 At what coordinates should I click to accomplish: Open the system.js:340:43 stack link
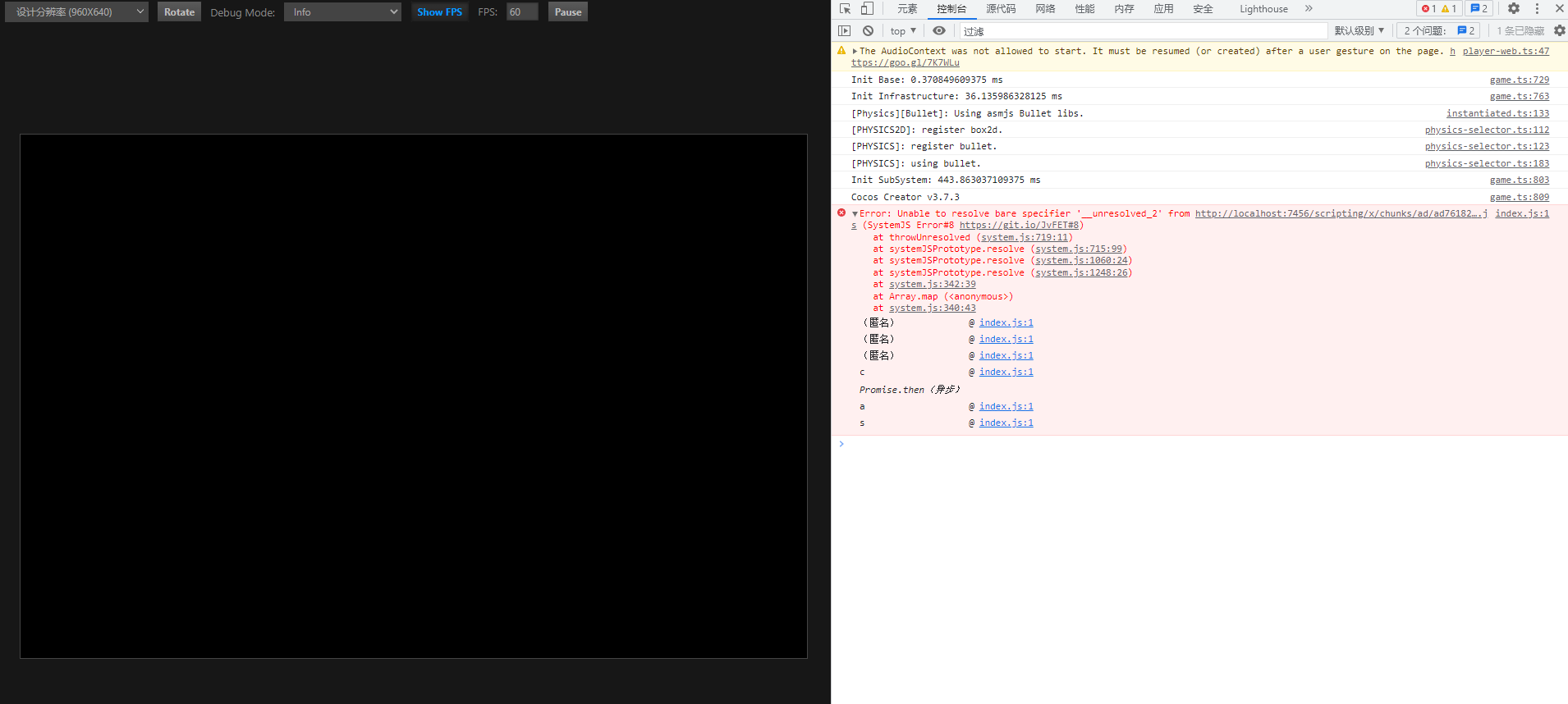click(x=933, y=308)
